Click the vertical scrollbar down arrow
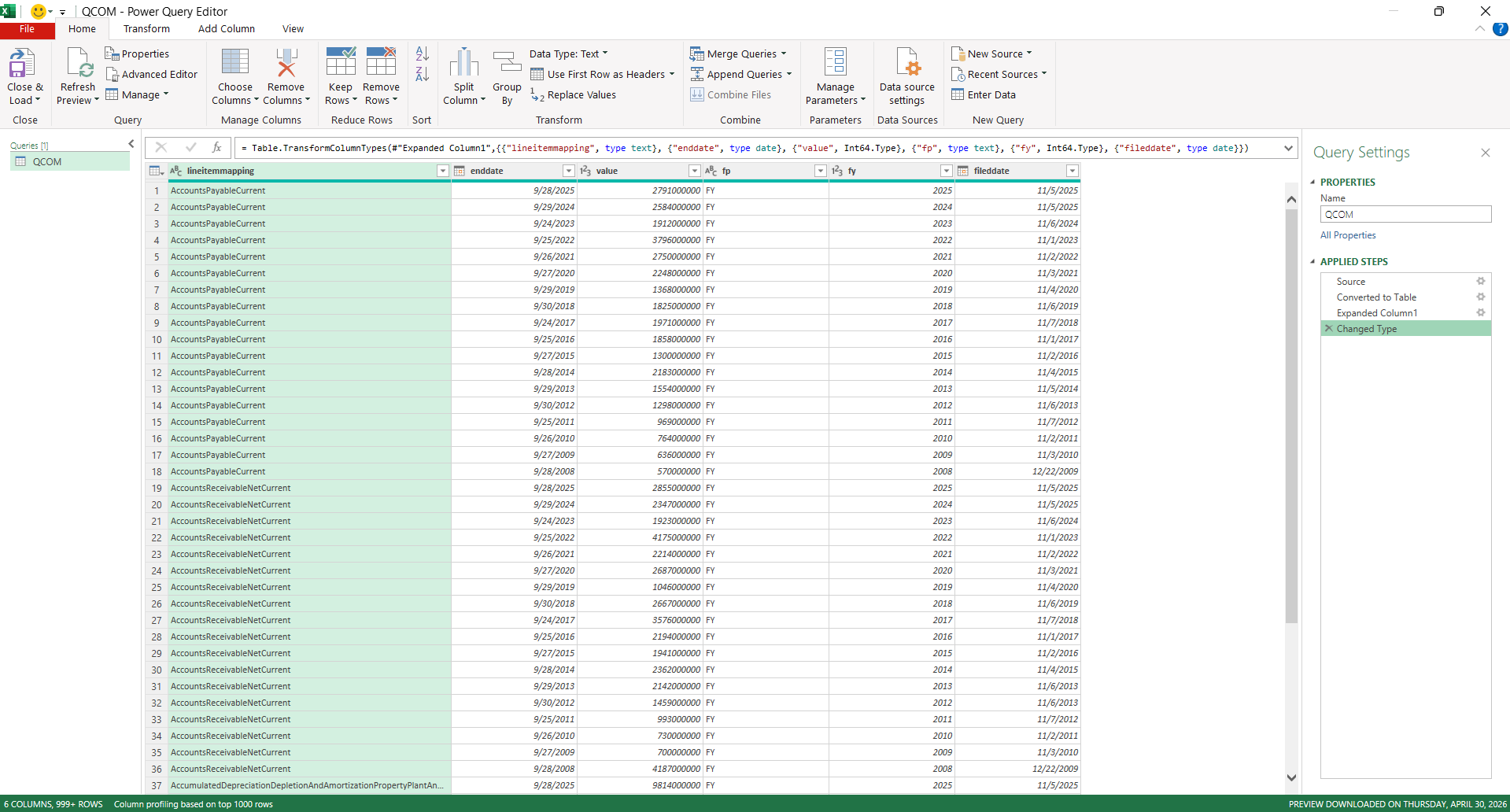 (1291, 777)
